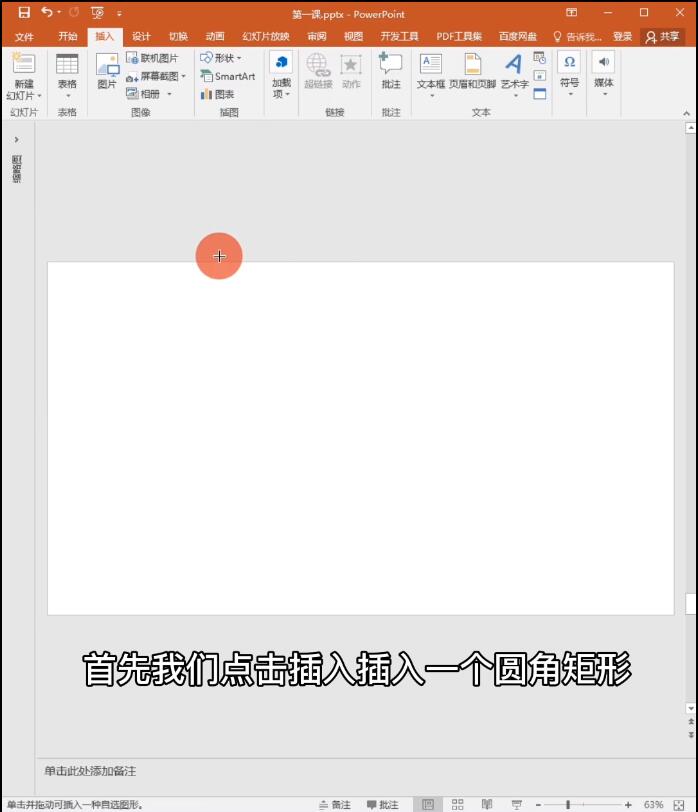Switch to Normal view in status bar
The height and width of the screenshot is (812, 698).
(x=428, y=804)
